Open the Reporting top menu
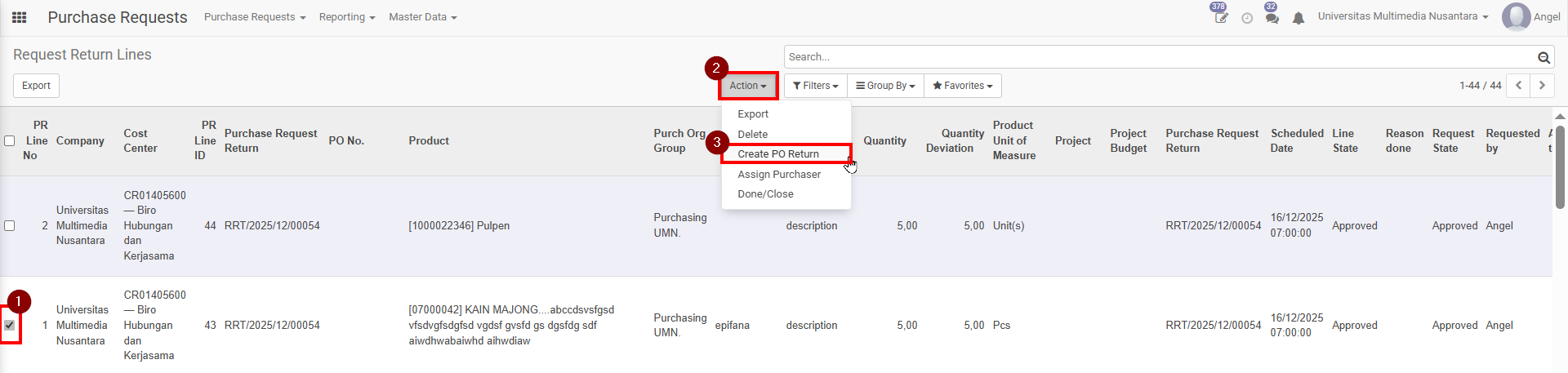This screenshot has width=1568, height=373. click(347, 17)
